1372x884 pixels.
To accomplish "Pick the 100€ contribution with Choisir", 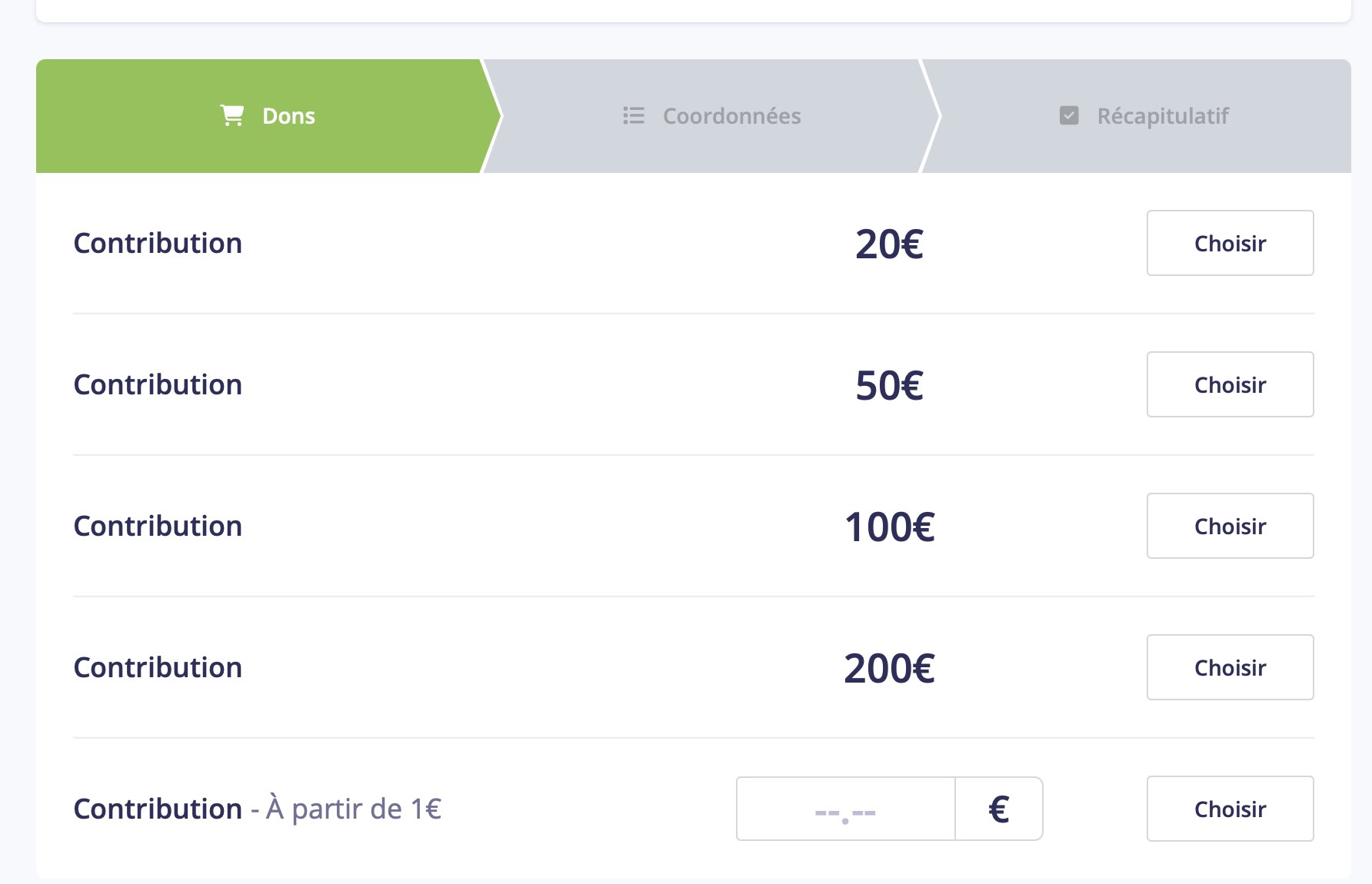I will pos(1230,526).
